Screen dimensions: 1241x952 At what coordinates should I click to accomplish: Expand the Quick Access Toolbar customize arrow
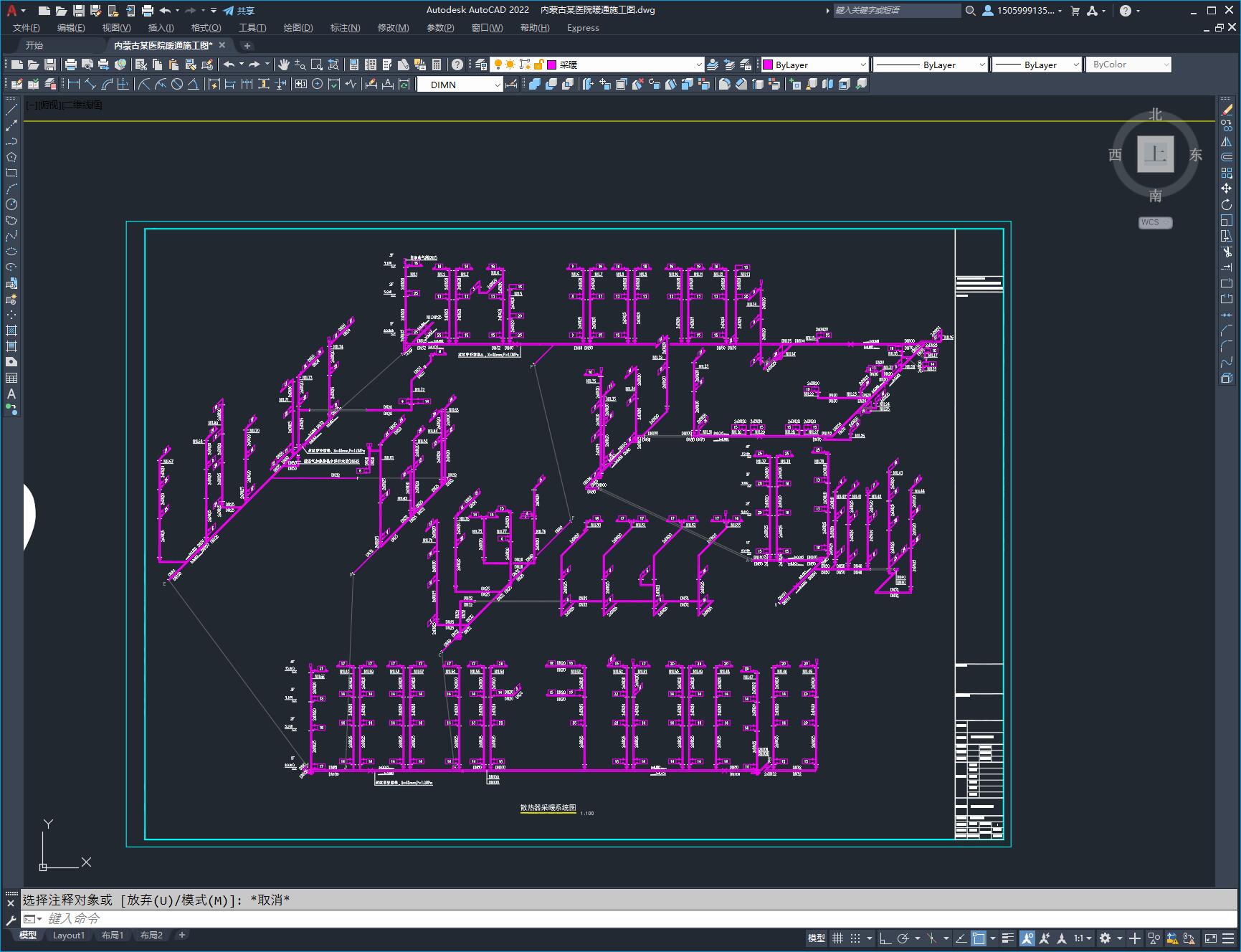coord(214,11)
